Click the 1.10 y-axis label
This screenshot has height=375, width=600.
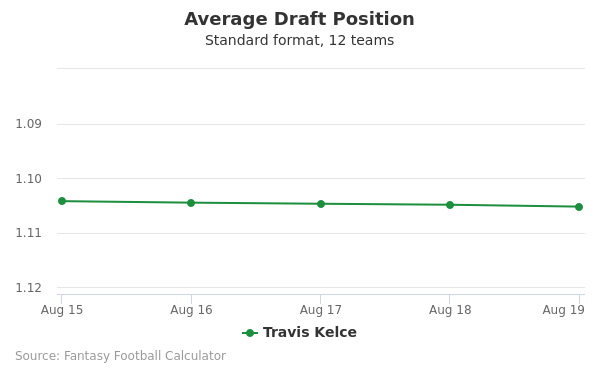click(x=28, y=179)
